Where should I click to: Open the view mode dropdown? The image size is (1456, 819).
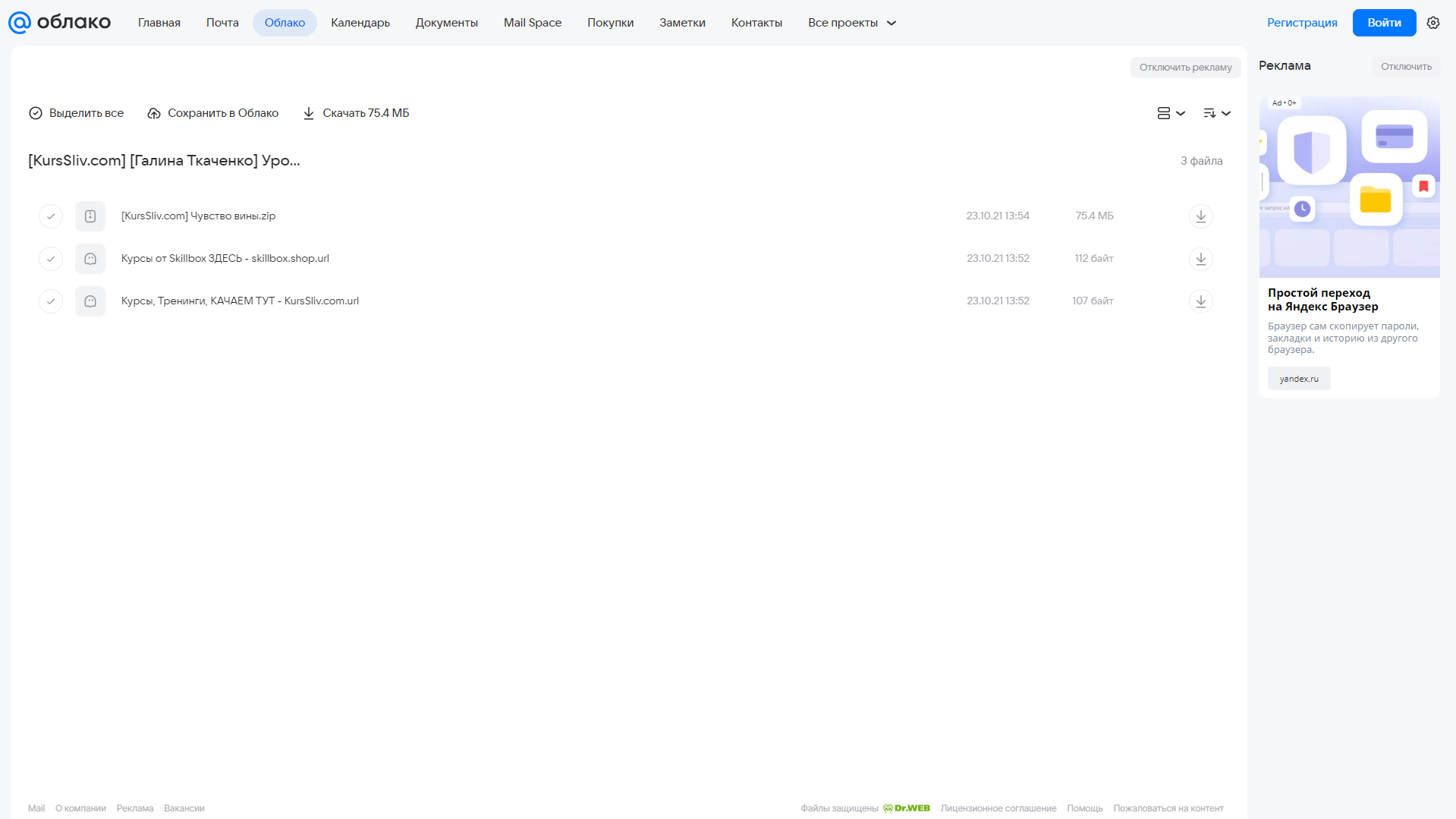(x=1171, y=113)
